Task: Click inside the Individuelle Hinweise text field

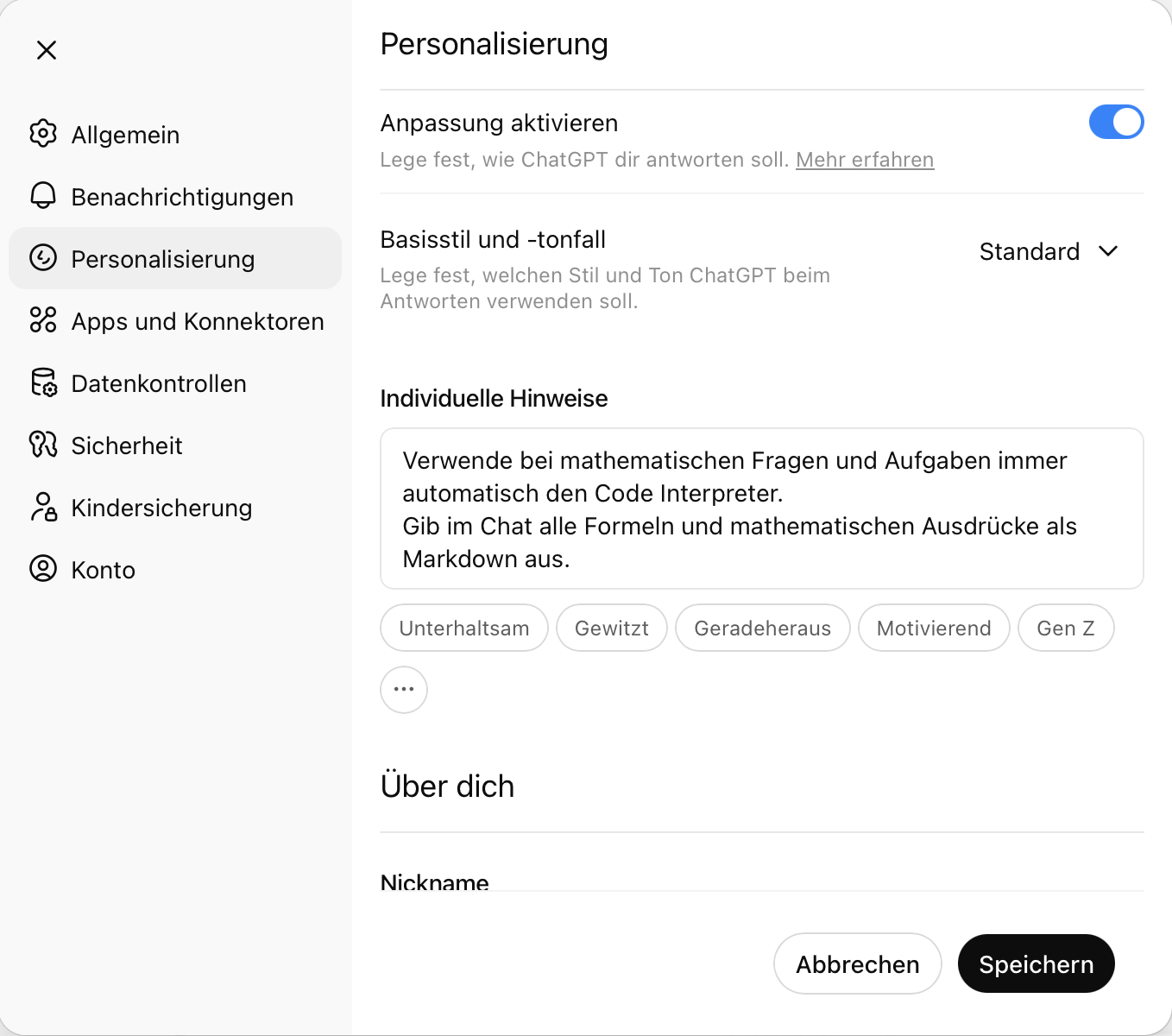Action: pos(761,509)
